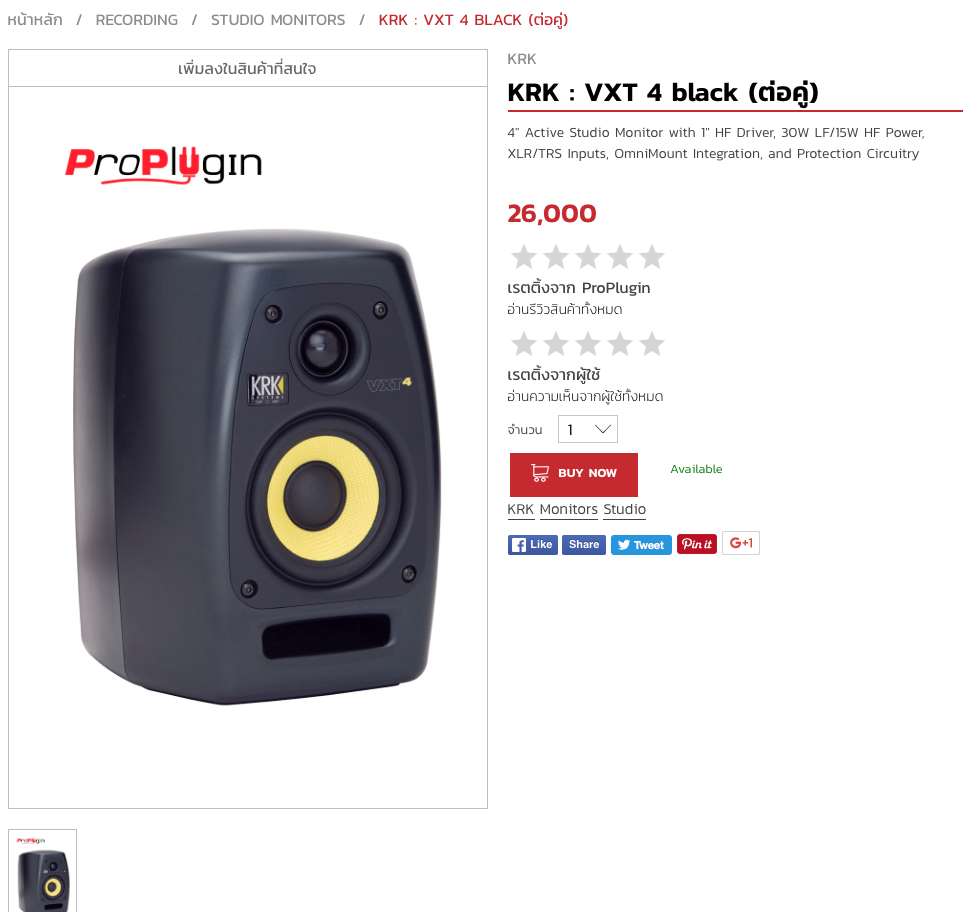978x912 pixels.
Task: Read all product reviews link อ่านรีวิวสินค้าทั้งหมด
Action: click(x=564, y=309)
